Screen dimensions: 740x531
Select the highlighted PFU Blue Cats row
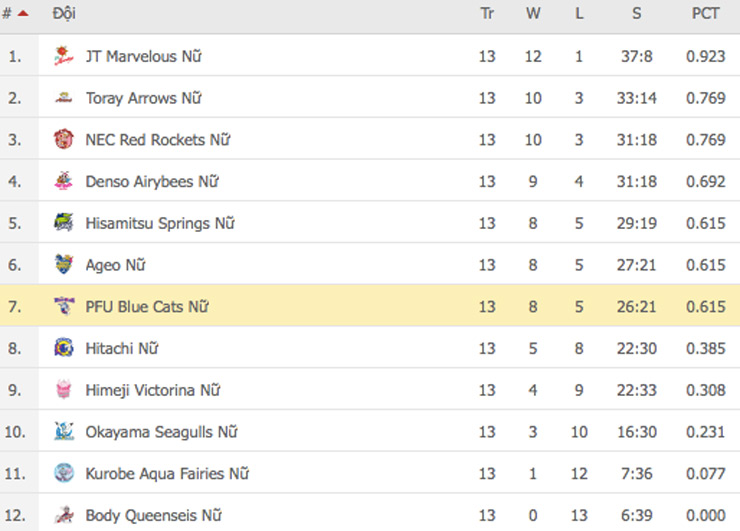[x=370, y=307]
